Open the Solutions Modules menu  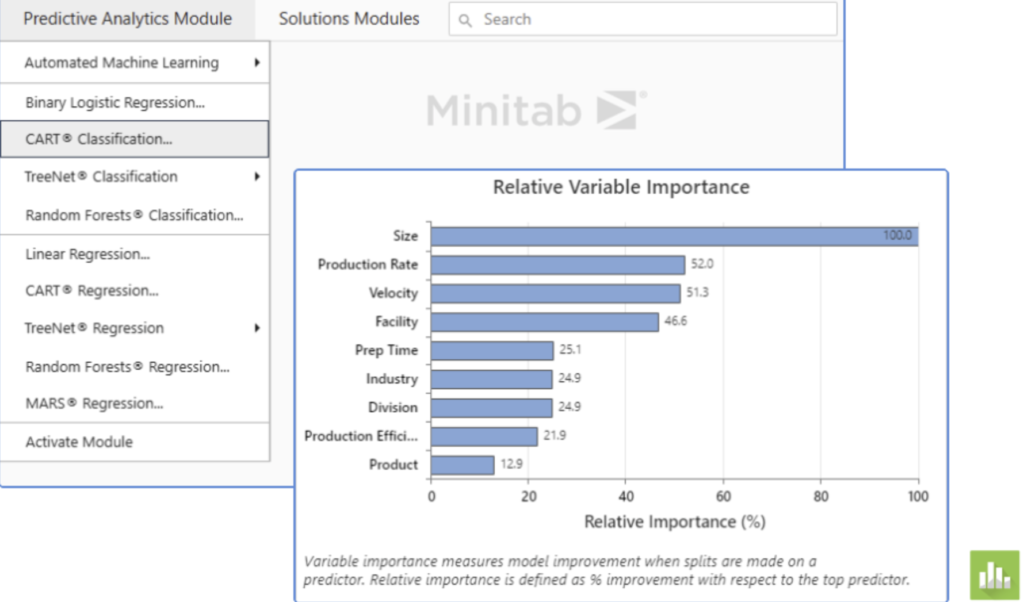349,19
